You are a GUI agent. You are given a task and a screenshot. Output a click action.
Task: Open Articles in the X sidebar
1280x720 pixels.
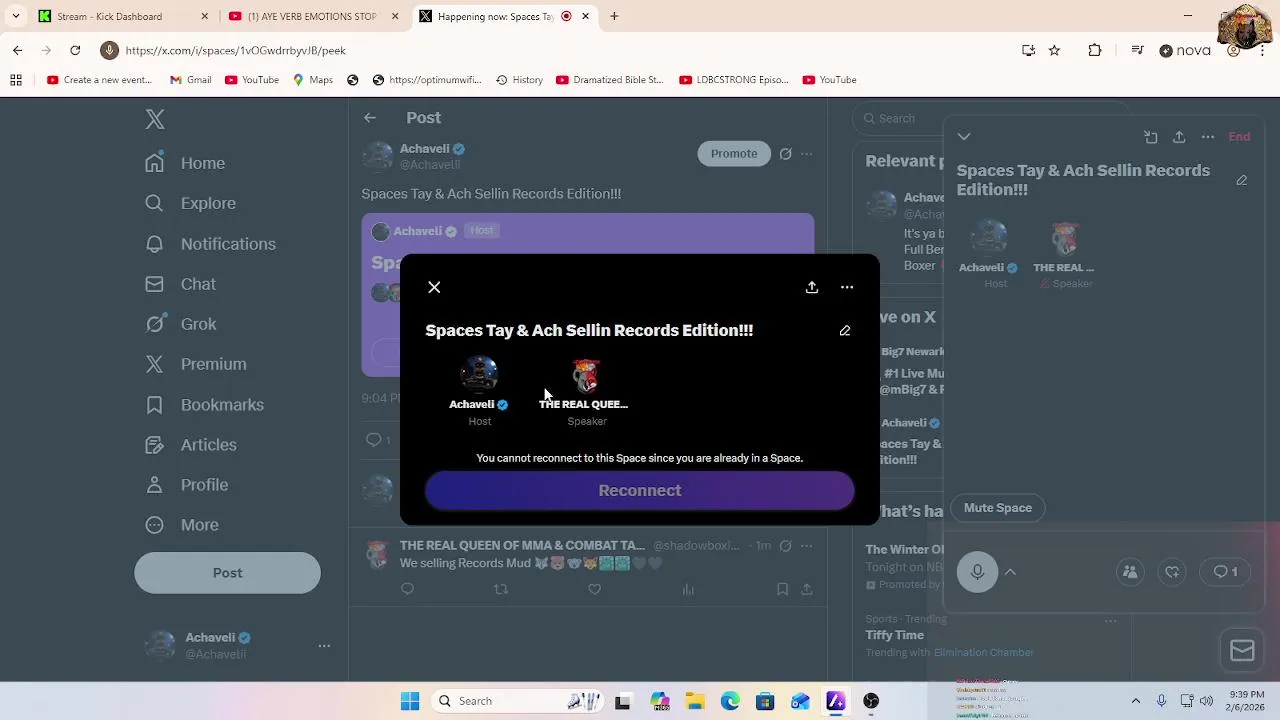[x=190, y=445]
